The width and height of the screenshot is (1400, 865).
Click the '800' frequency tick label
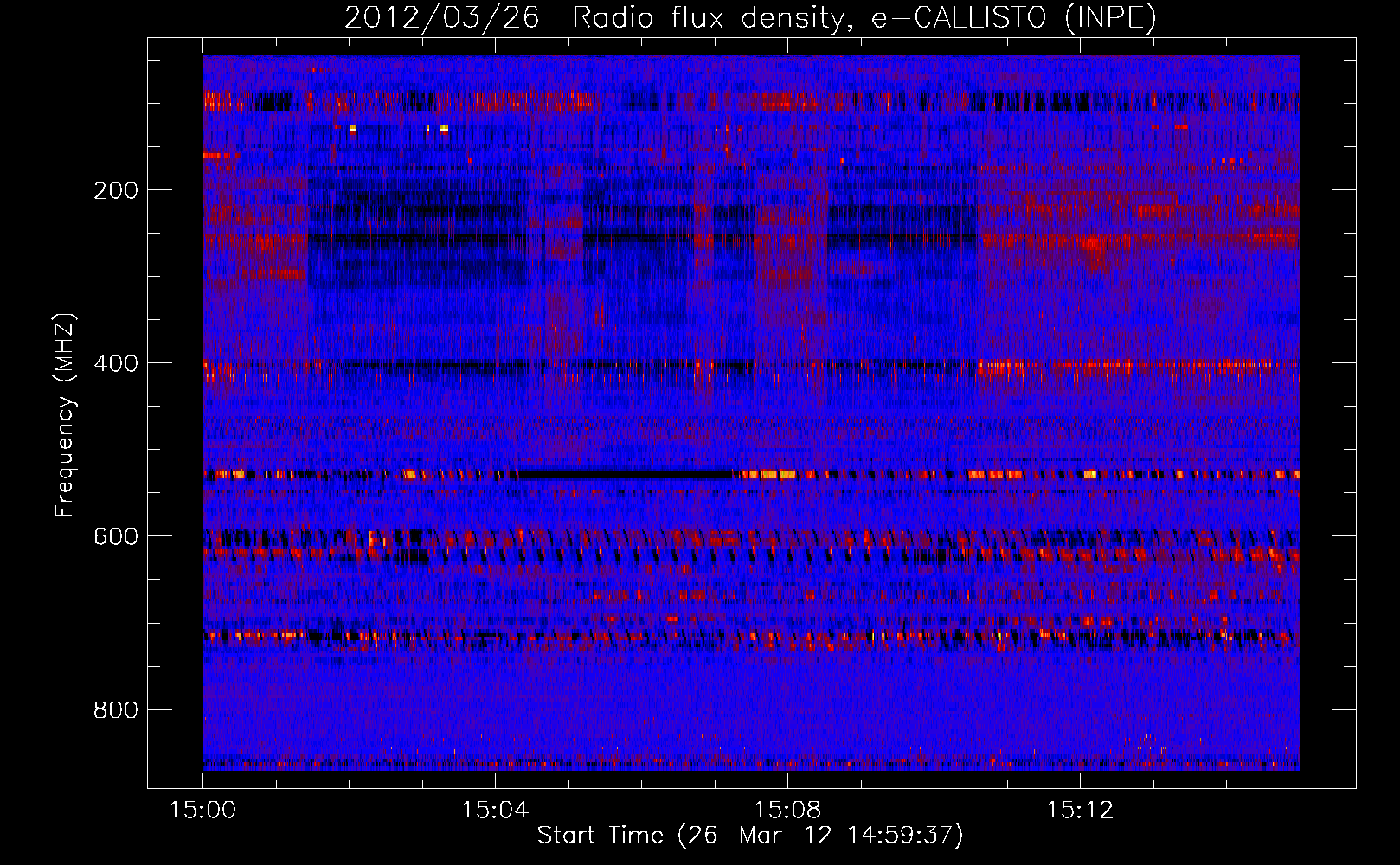(x=116, y=710)
